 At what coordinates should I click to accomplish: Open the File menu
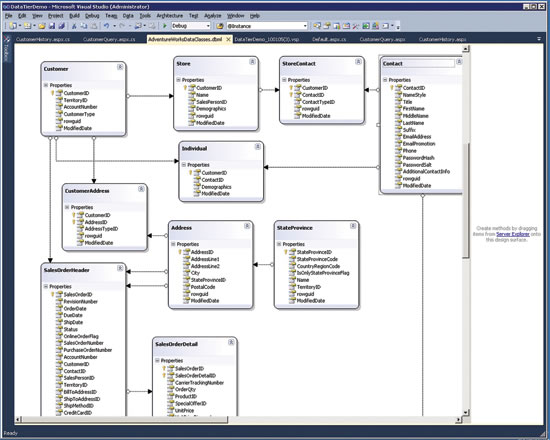click(9, 16)
